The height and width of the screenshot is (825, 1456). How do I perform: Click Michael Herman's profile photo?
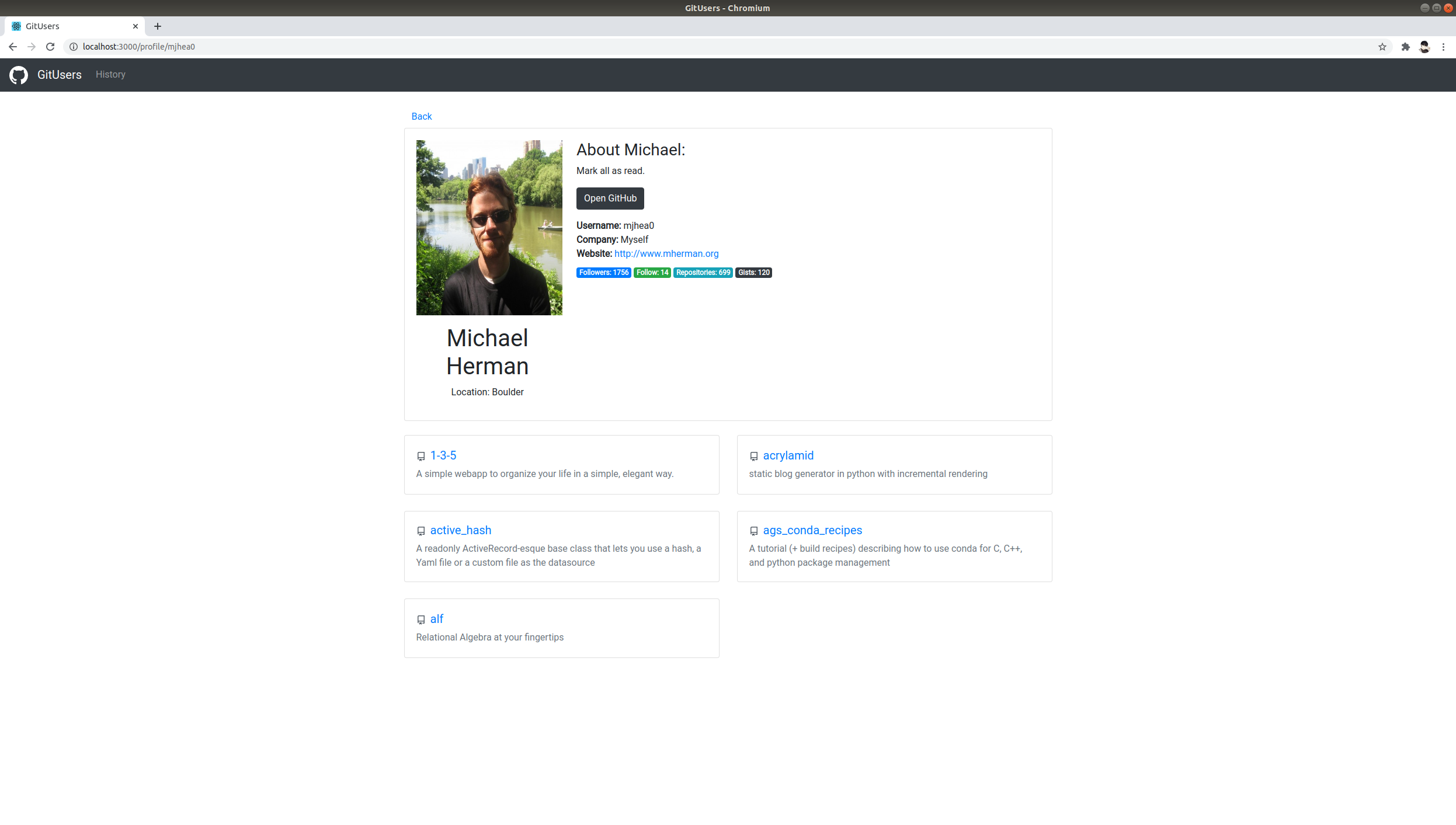489,228
